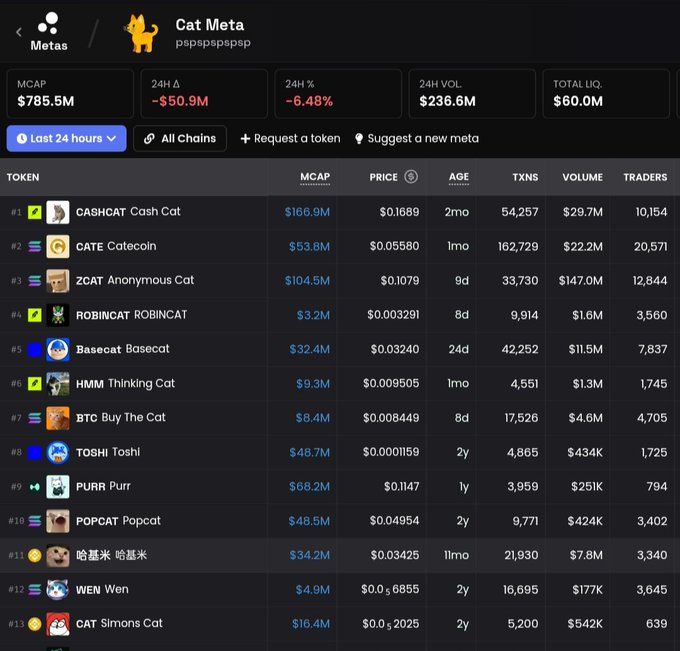This screenshot has height=651, width=680.
Task: Click the TOTAL LIQ. $60.0M stat card
Action: click(x=606, y=93)
